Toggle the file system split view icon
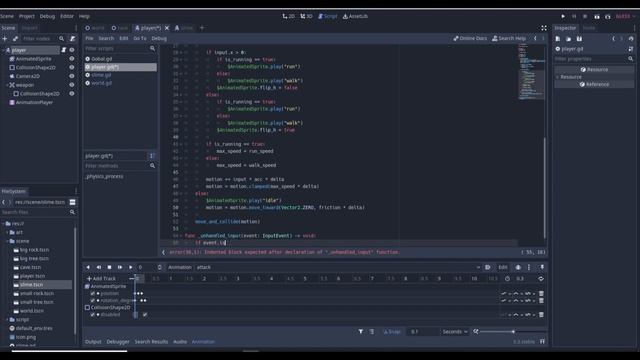Image resolution: width=640 pixels, height=360 pixels. click(x=72, y=202)
